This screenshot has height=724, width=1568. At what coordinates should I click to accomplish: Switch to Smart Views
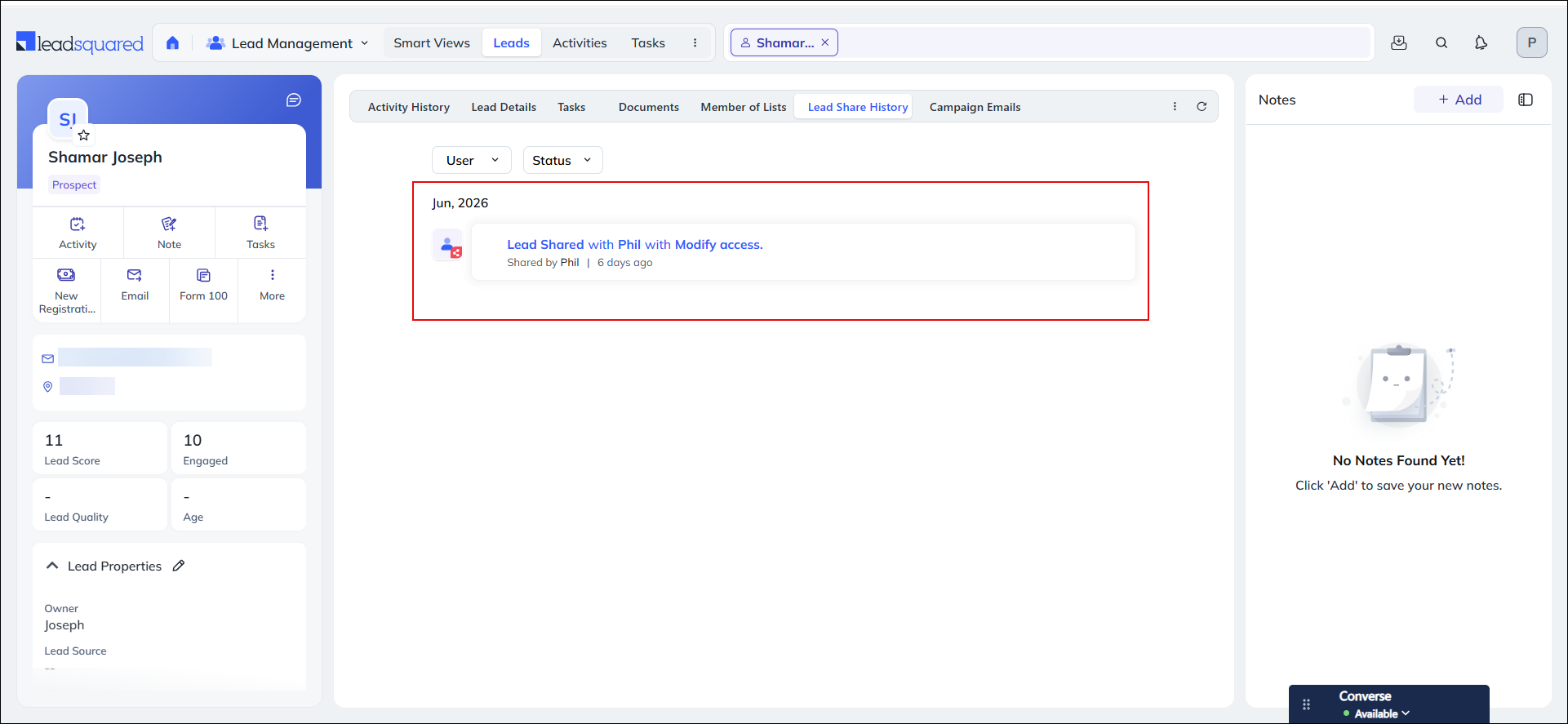pos(432,43)
